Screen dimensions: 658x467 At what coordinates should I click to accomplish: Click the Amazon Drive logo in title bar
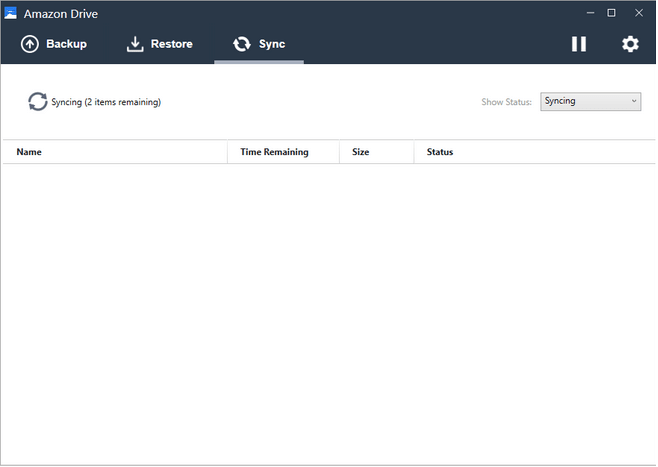tap(11, 13)
